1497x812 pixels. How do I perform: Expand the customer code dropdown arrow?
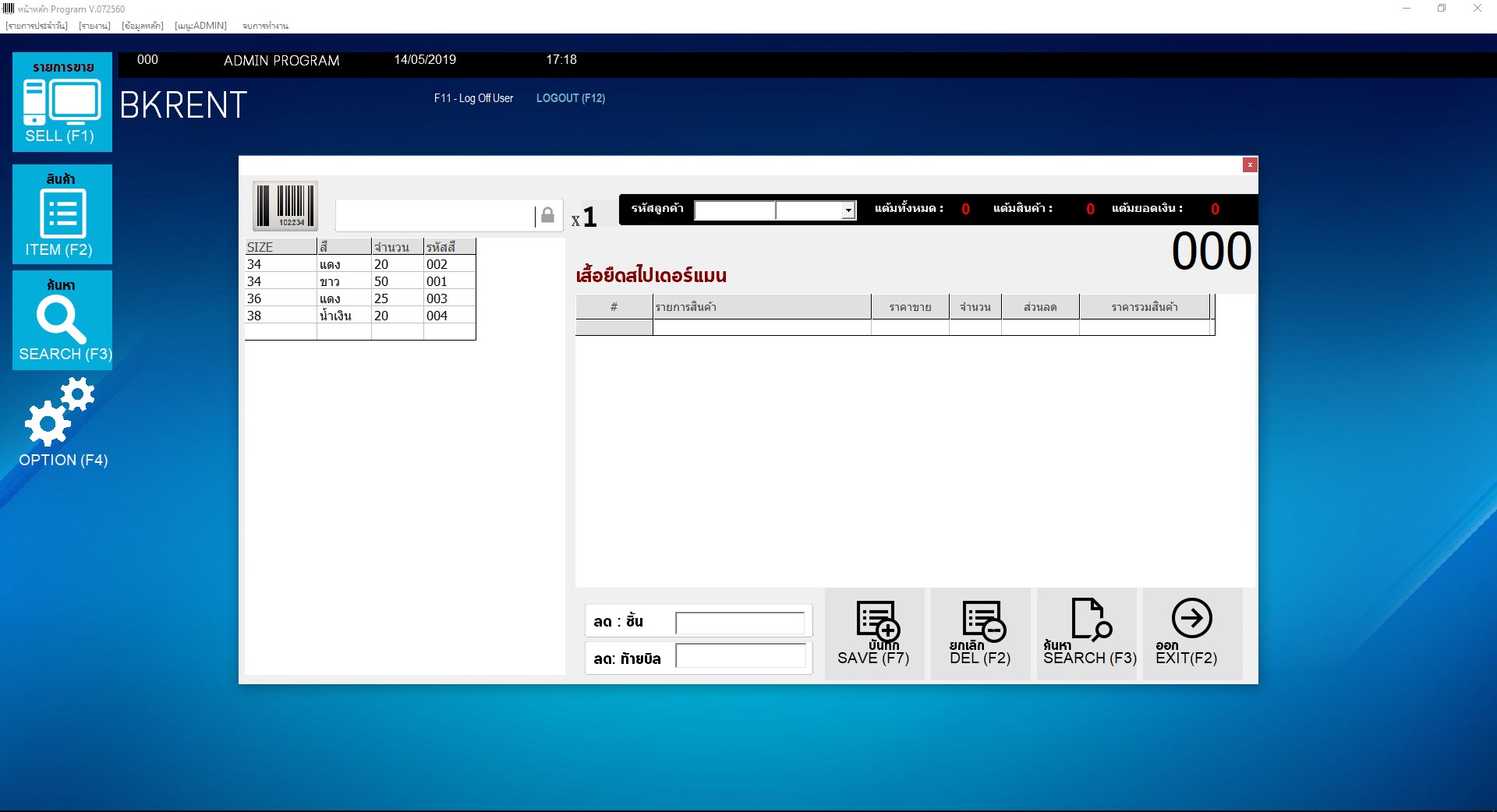[x=848, y=210]
